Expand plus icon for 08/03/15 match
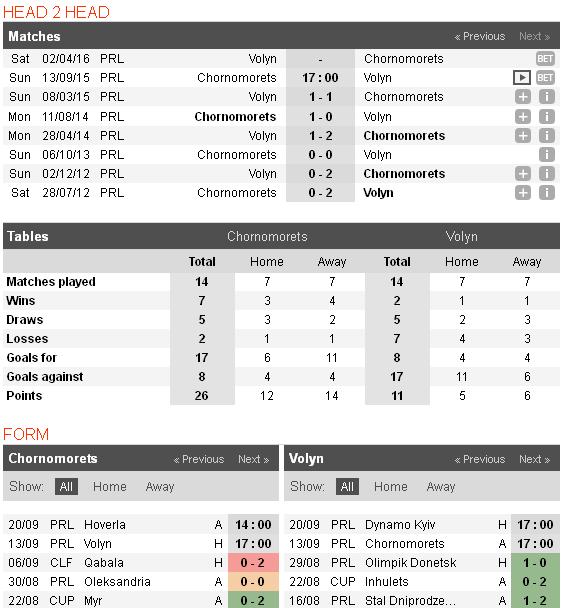This screenshot has width=563, height=608. [x=523, y=97]
